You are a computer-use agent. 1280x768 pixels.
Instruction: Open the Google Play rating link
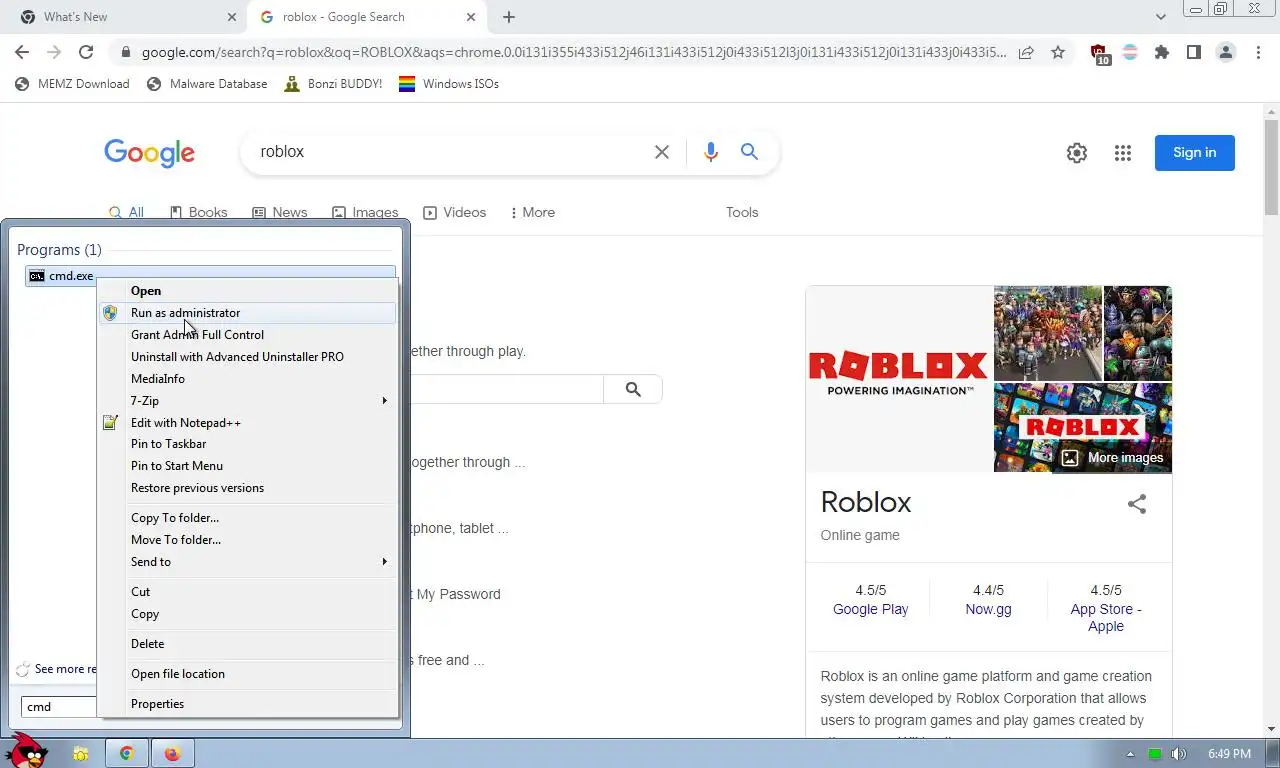(871, 609)
